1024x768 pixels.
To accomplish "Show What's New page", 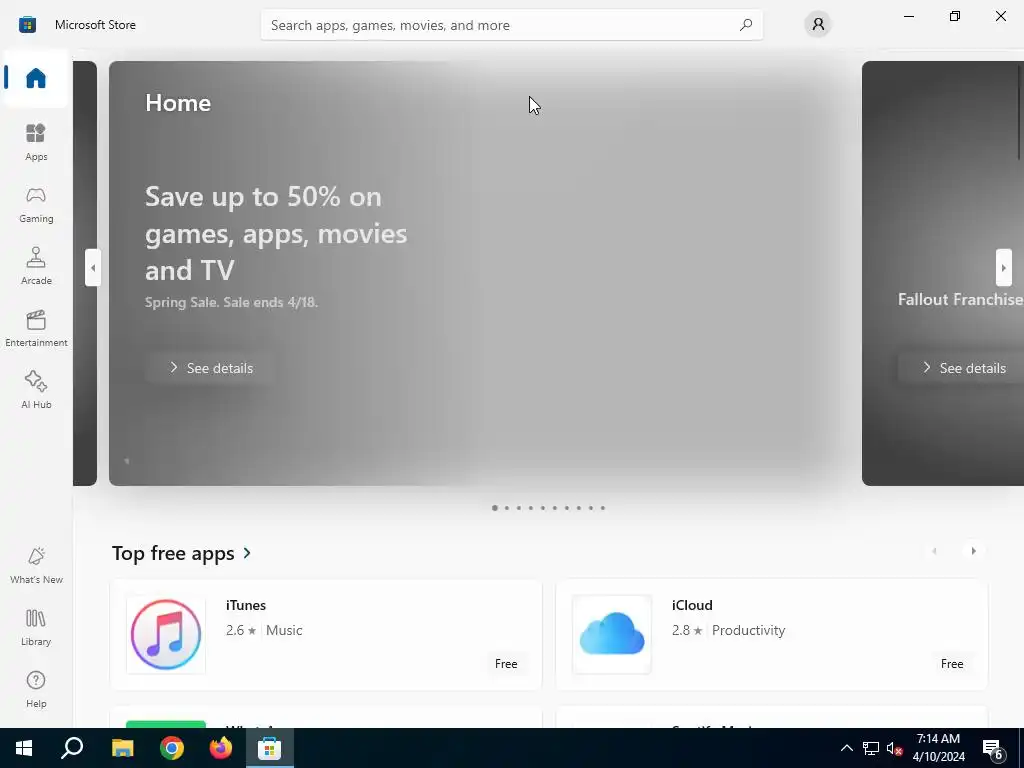I will (x=36, y=566).
